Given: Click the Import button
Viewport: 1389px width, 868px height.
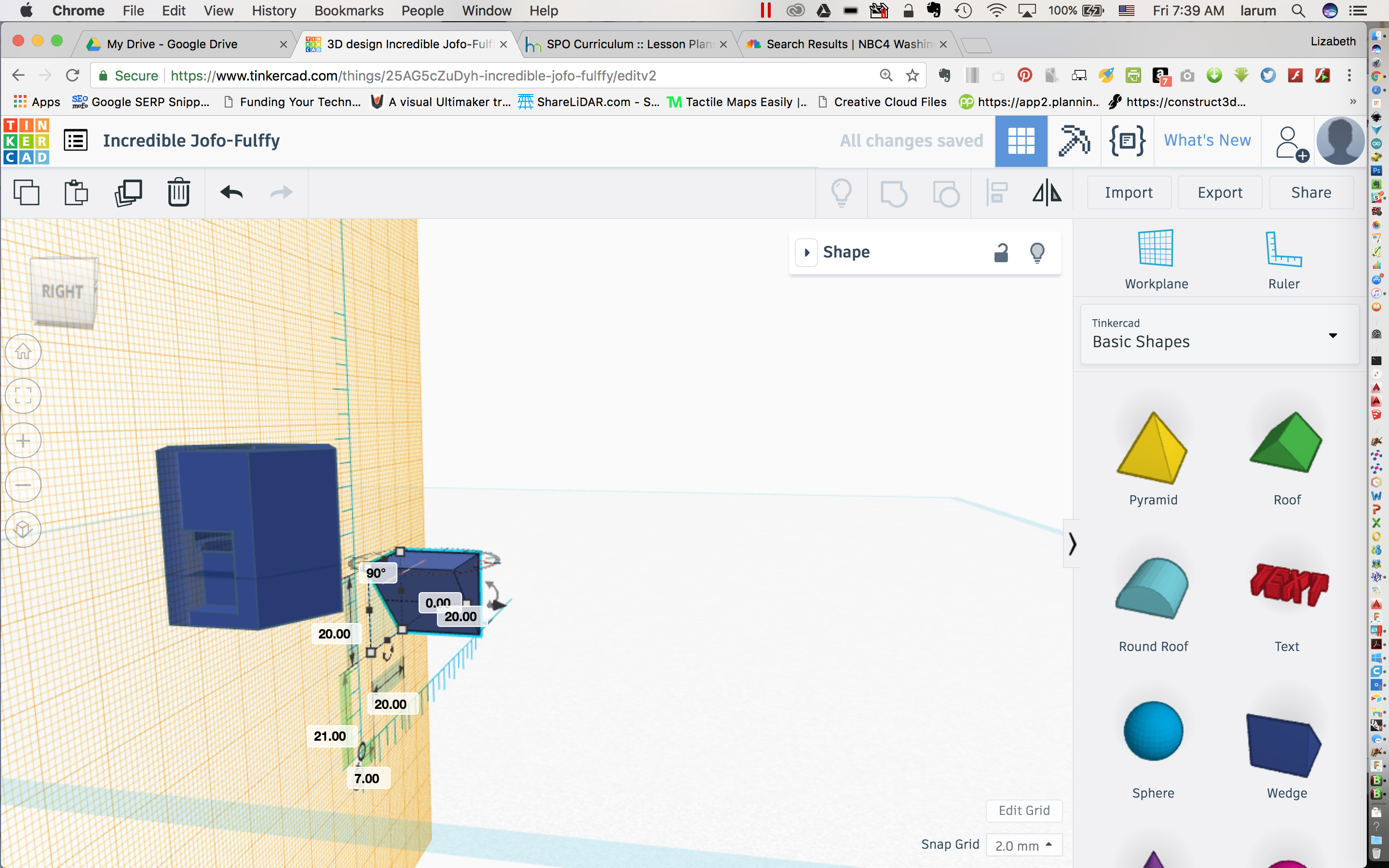Looking at the screenshot, I should (1129, 193).
